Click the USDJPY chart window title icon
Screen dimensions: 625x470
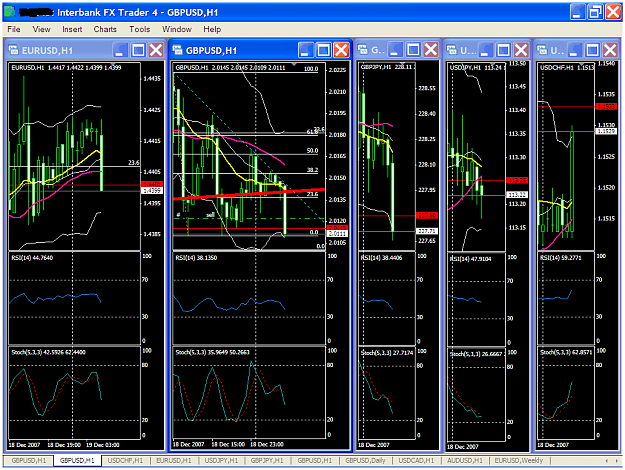pos(452,50)
